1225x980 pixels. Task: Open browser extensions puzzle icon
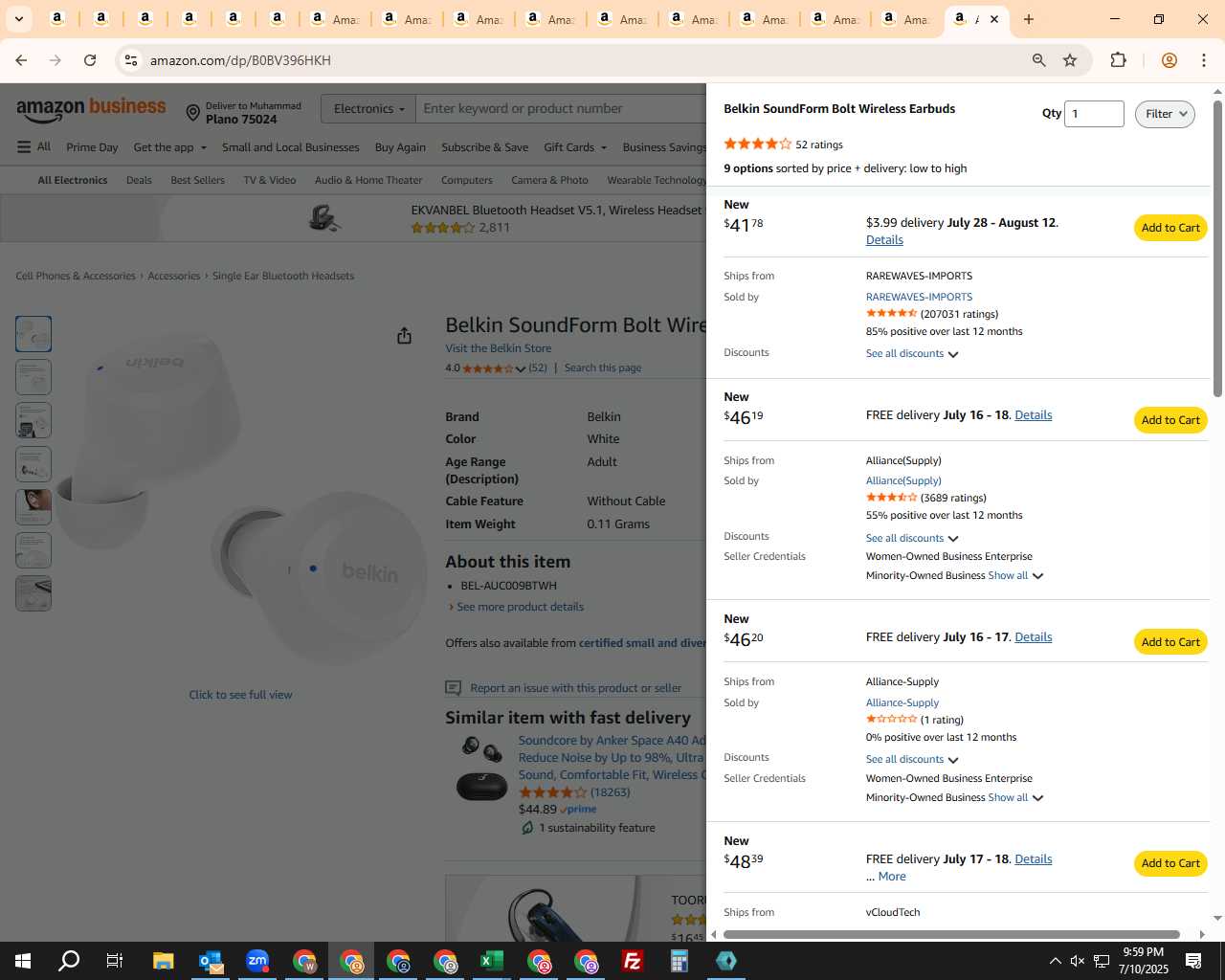pos(1118,60)
